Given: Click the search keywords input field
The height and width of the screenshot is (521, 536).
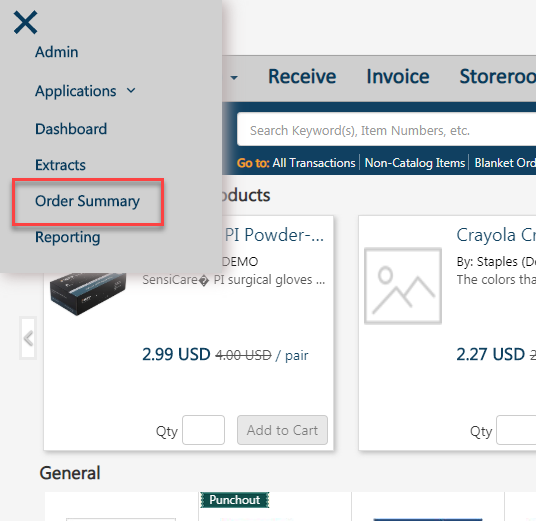Looking at the screenshot, I should click(387, 129).
